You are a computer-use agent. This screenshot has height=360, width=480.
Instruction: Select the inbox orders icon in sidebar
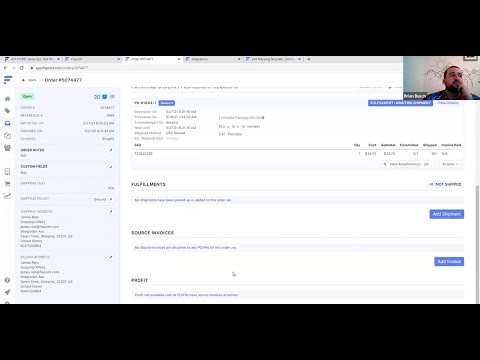pos(7,123)
